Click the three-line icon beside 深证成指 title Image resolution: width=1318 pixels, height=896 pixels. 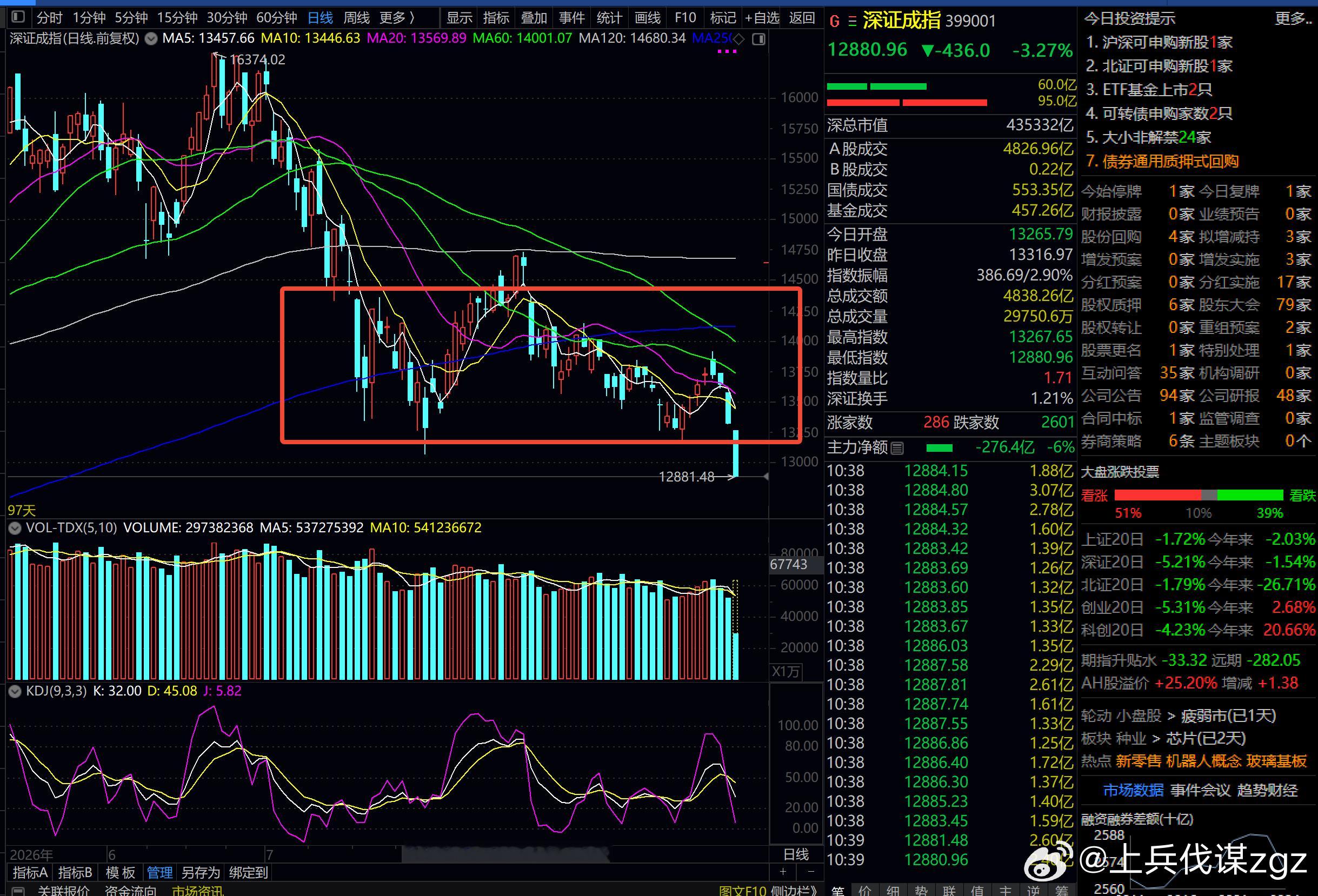coord(852,22)
